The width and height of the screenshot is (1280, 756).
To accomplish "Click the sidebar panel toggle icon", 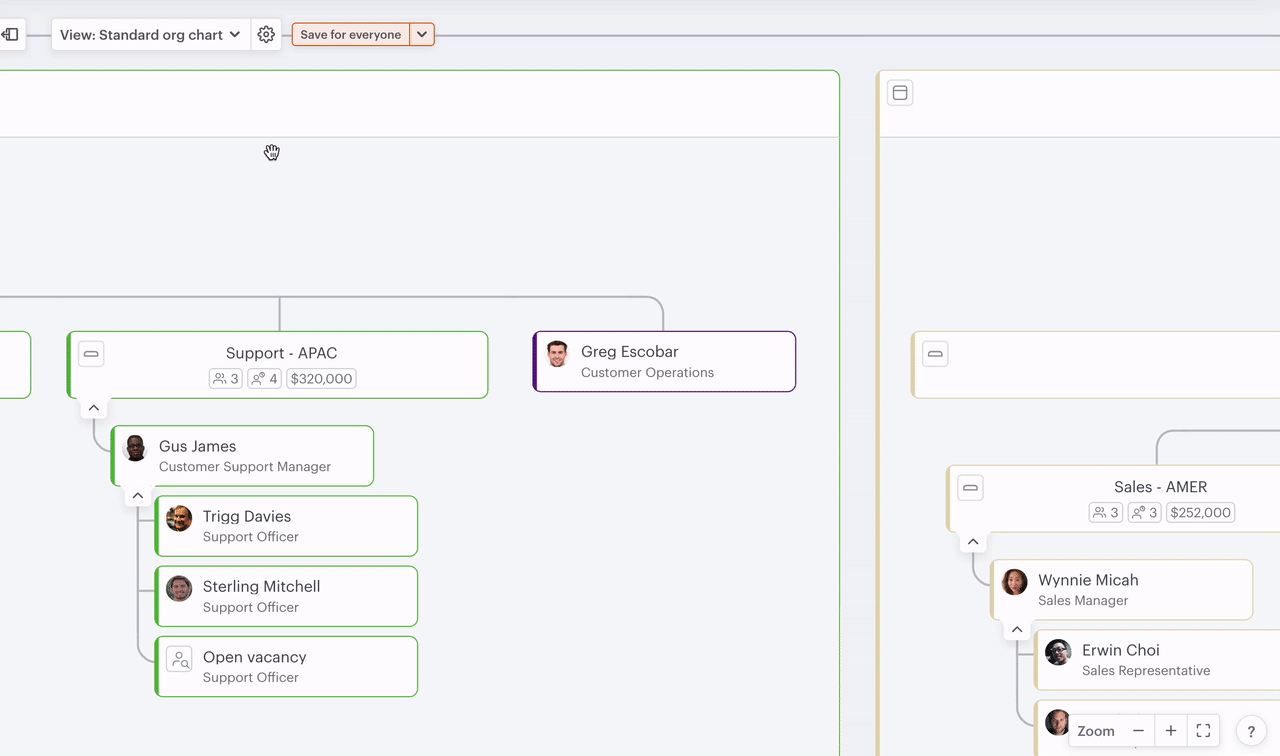I will (x=10, y=35).
